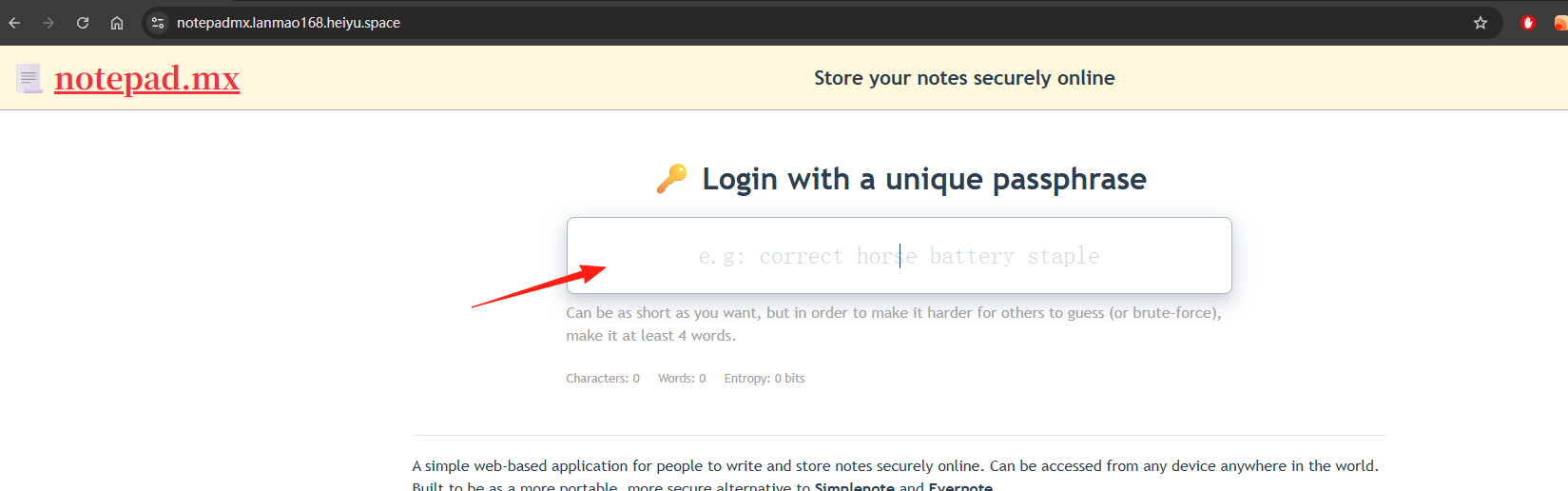Click the orange extension icon at the far right
The width and height of the screenshot is (1568, 491).
point(1560,23)
